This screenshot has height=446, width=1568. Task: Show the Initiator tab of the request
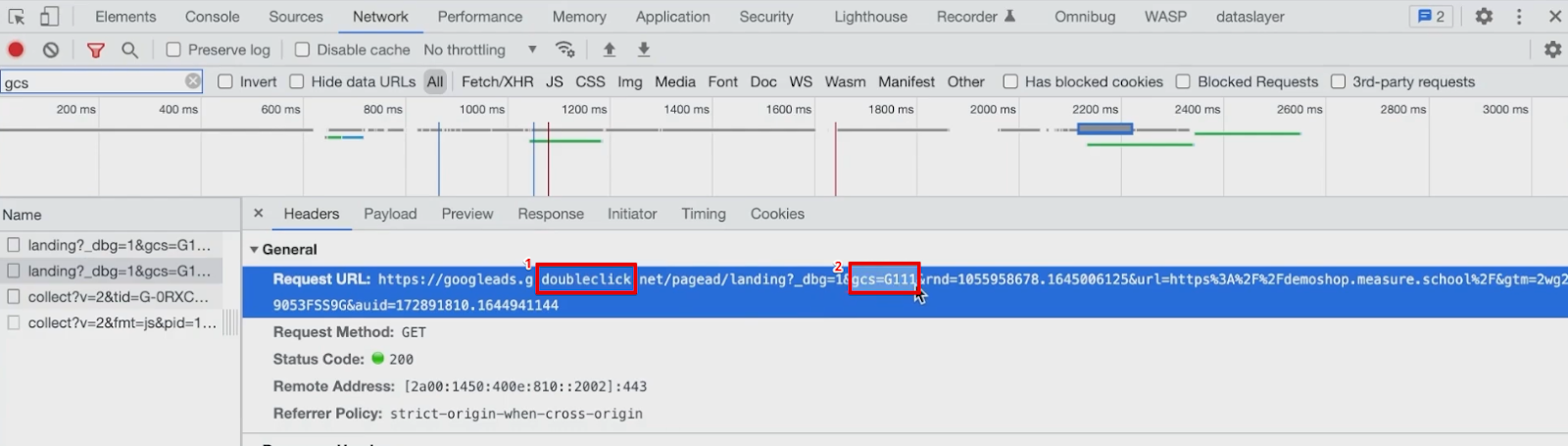coord(632,214)
